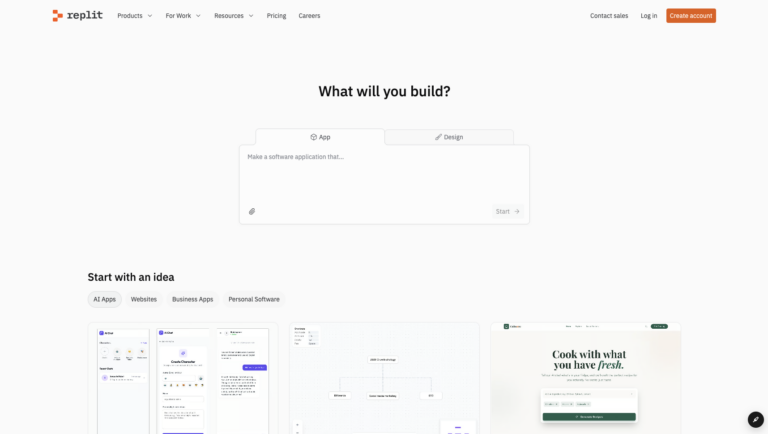The height and width of the screenshot is (434, 768).
Task: Click the 'What will you build?' heading
Action: pyautogui.click(x=384, y=92)
